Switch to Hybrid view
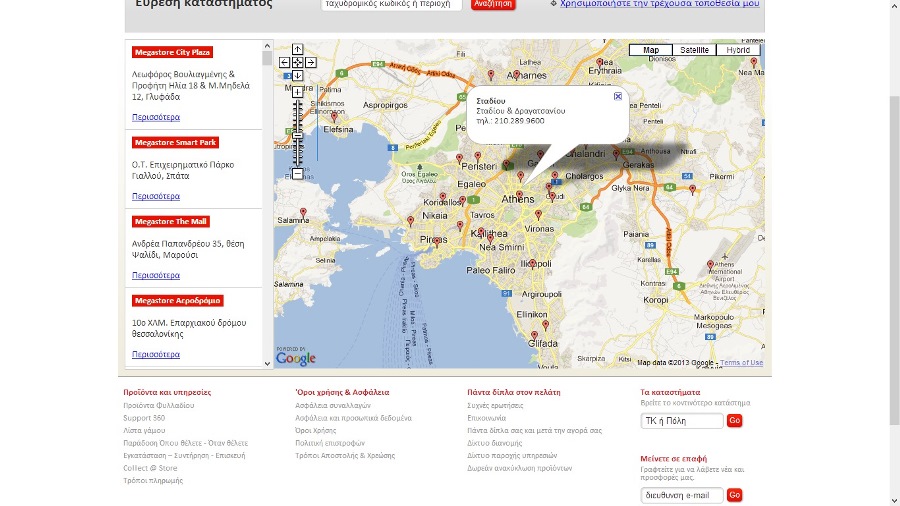The height and width of the screenshot is (506, 900). [738, 50]
